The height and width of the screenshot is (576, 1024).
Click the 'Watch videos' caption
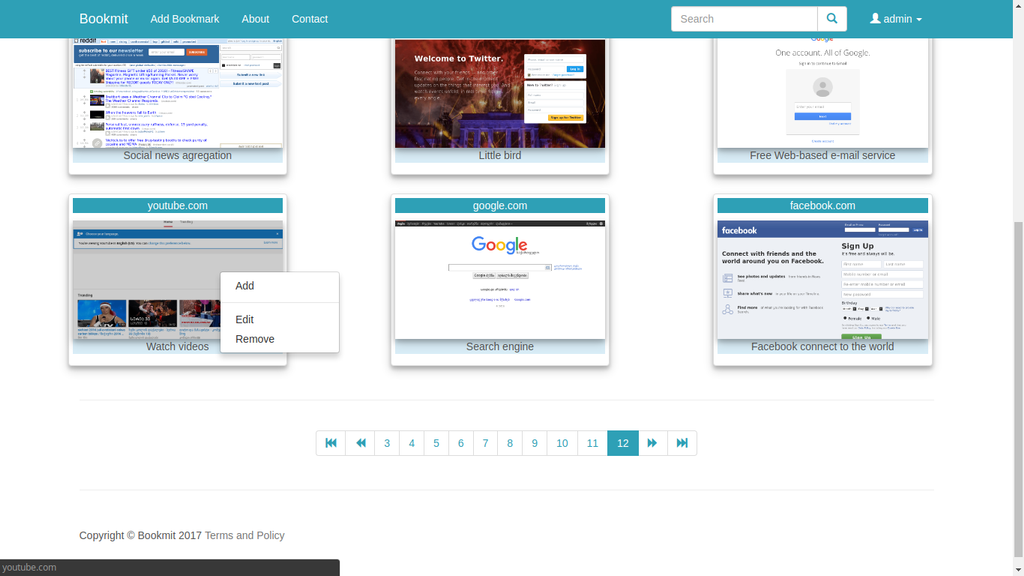(178, 347)
